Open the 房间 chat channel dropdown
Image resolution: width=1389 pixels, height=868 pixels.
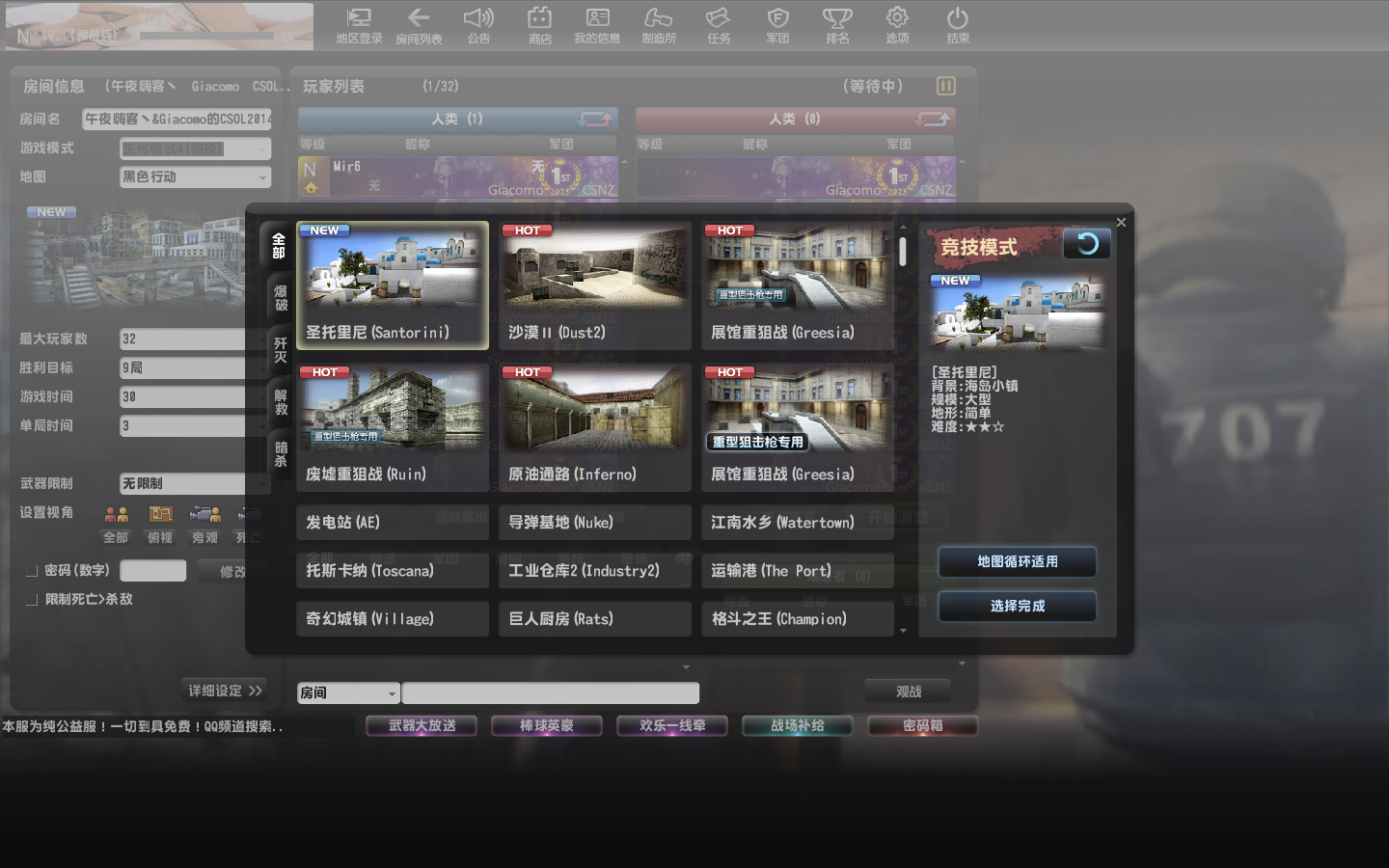(391, 693)
